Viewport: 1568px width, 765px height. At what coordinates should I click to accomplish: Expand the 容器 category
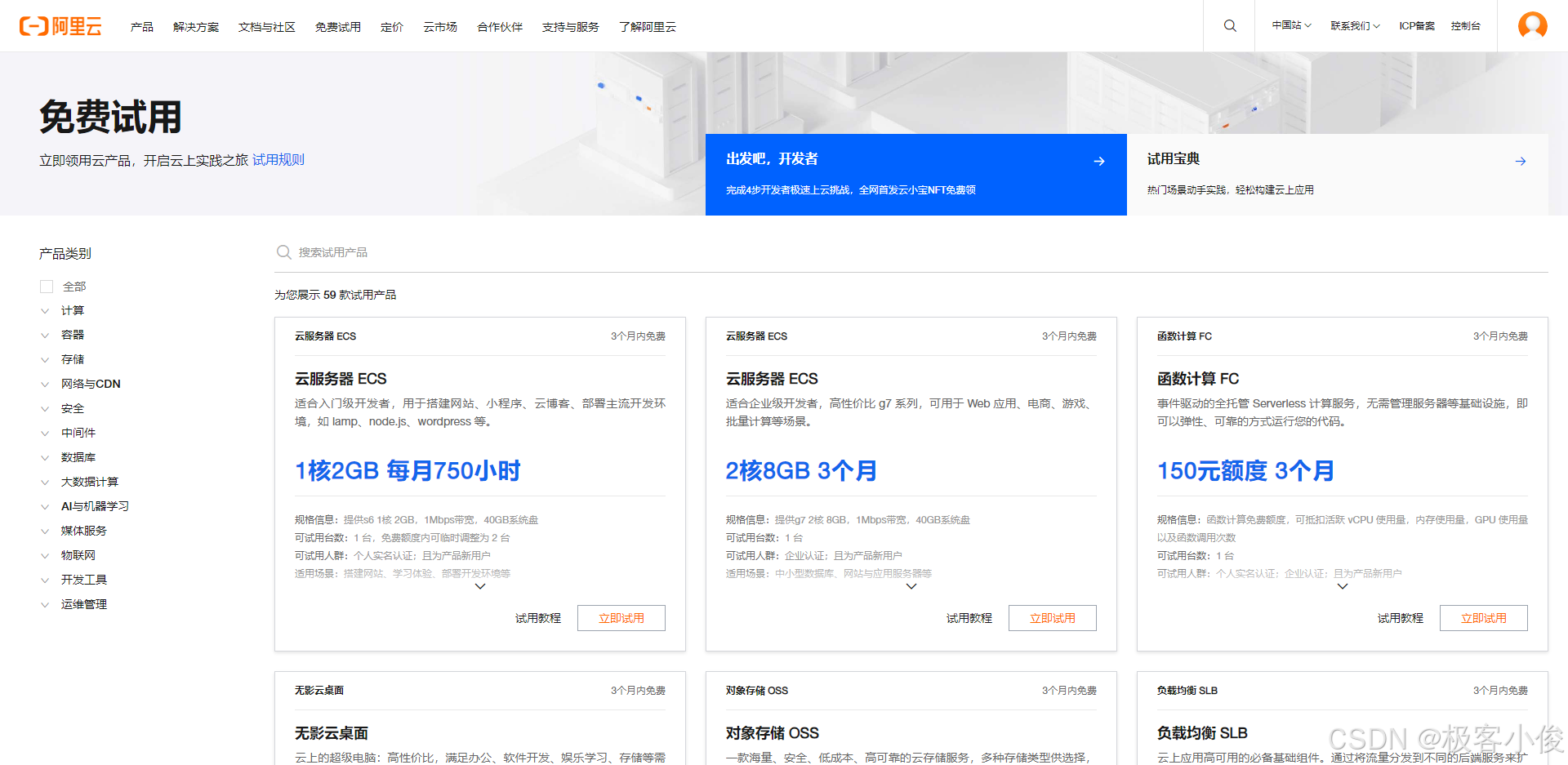click(45, 336)
